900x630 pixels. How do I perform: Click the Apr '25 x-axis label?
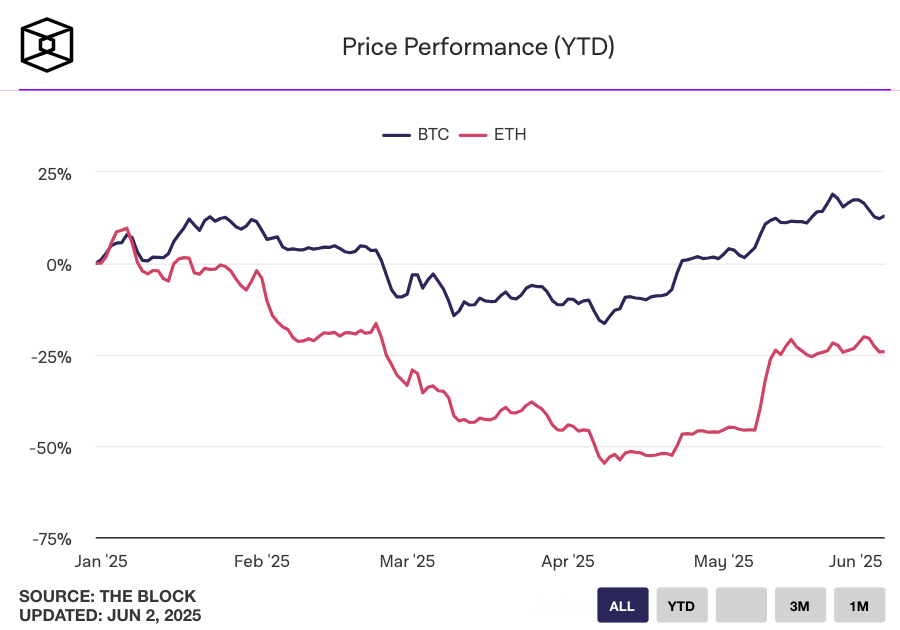[x=568, y=562]
